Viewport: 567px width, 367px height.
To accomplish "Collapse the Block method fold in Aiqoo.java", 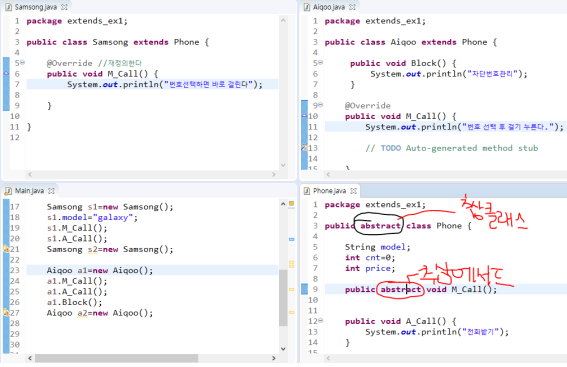I will click(321, 63).
